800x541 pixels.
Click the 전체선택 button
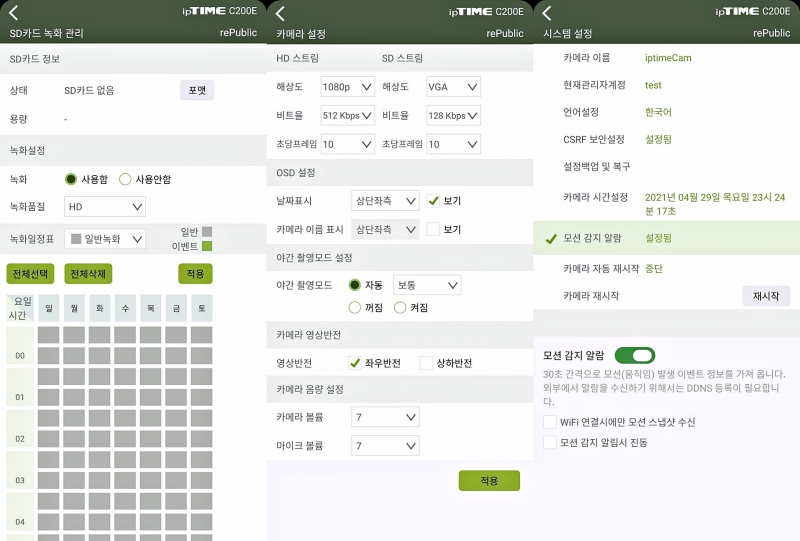(30, 274)
